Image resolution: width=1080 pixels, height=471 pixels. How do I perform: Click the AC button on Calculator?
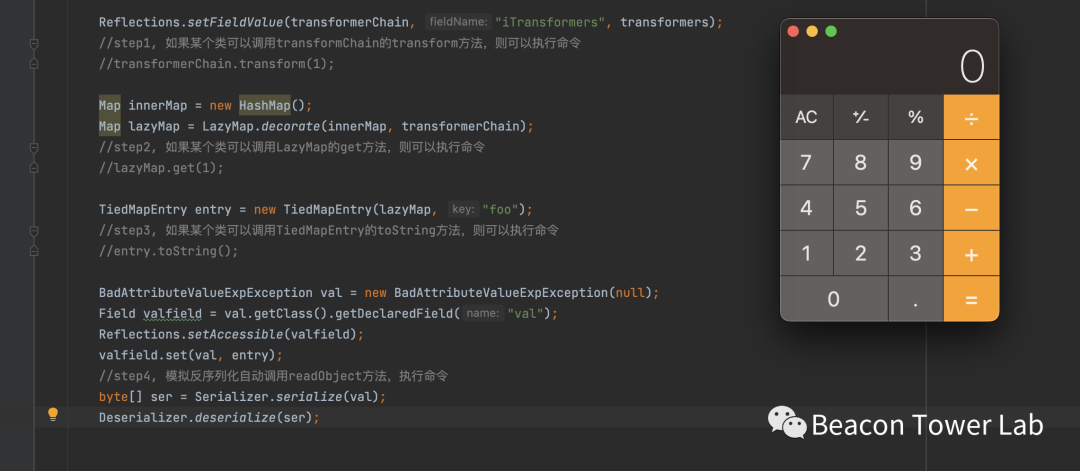click(x=806, y=117)
